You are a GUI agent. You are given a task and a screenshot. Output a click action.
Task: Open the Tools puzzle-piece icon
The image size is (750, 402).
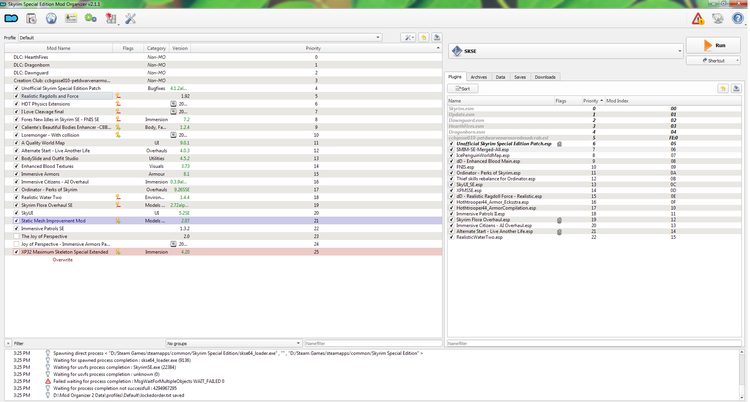(111, 19)
